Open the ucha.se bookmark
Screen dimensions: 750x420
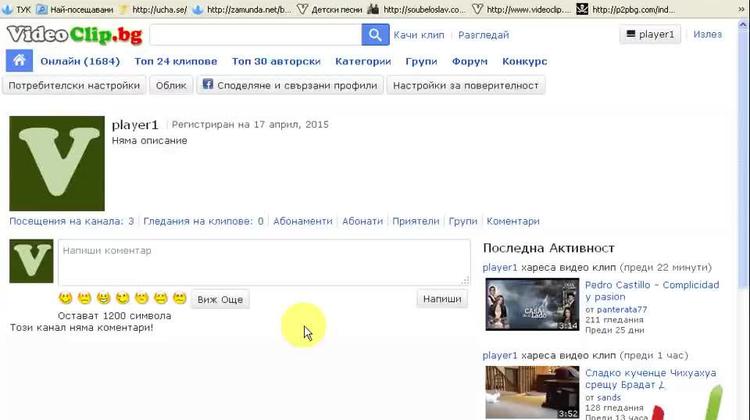tap(154, 9)
